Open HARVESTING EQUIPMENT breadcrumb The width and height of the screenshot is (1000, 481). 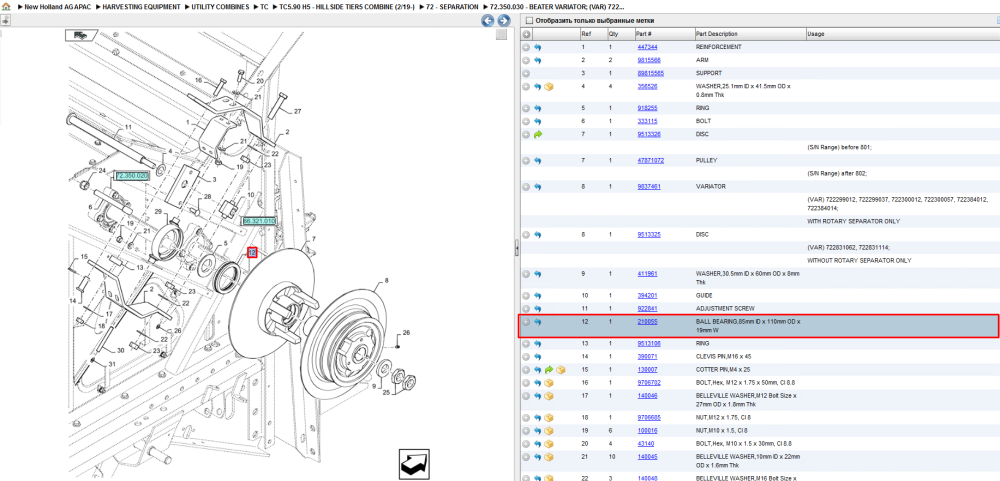coord(142,6)
